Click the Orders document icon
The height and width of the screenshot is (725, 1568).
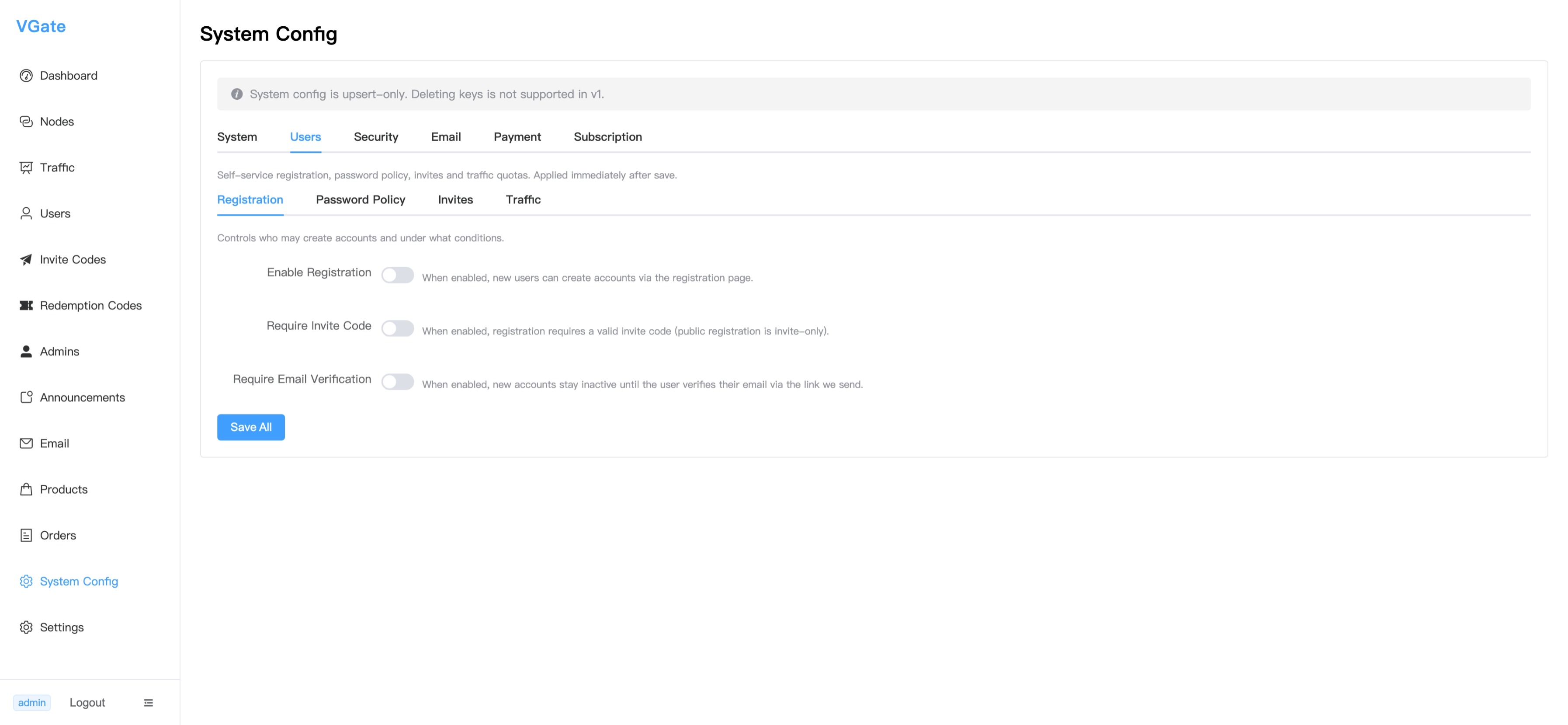pos(26,536)
